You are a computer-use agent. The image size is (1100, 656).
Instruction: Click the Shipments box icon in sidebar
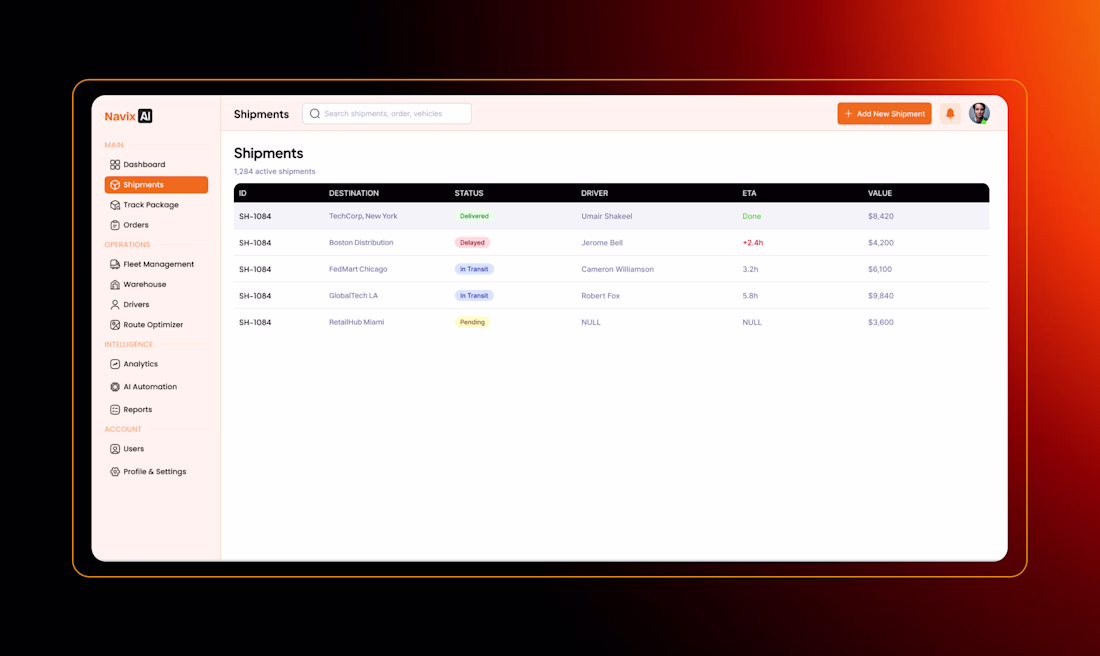(115, 185)
